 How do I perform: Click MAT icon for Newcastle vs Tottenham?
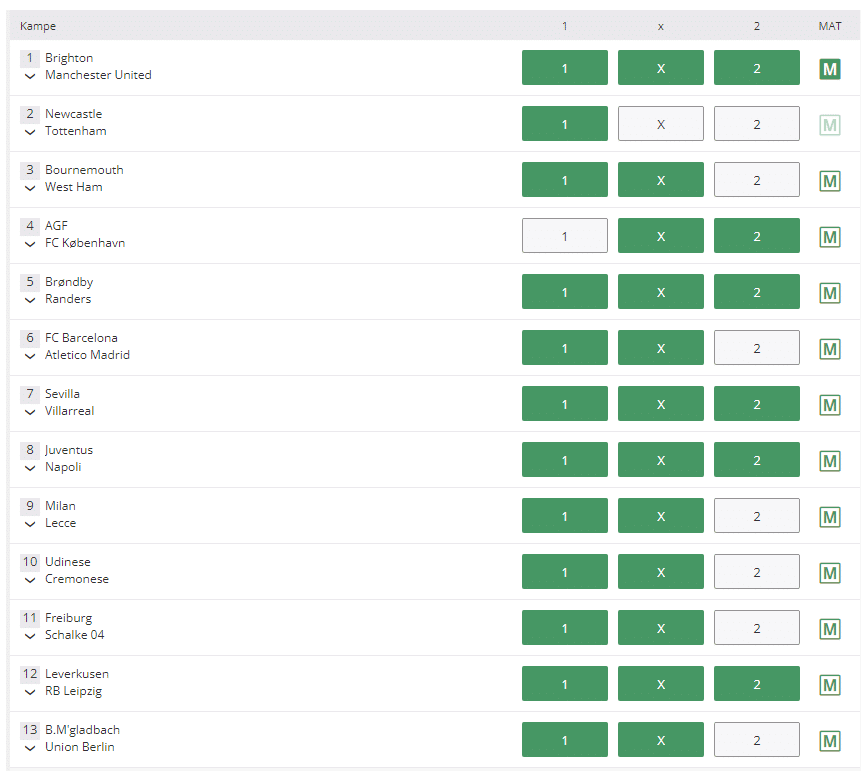pyautogui.click(x=829, y=125)
